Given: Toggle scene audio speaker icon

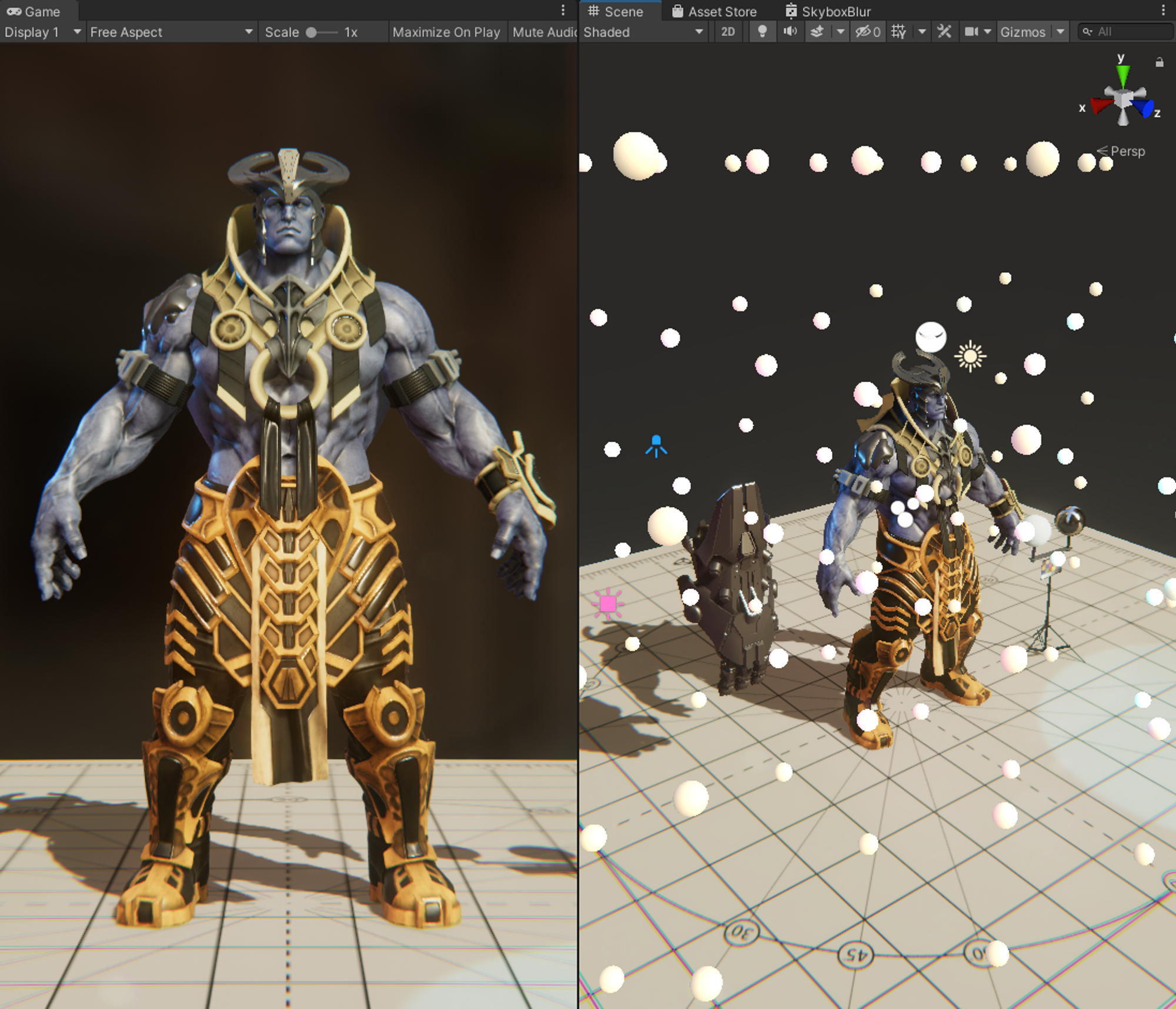Looking at the screenshot, I should pyautogui.click(x=790, y=32).
